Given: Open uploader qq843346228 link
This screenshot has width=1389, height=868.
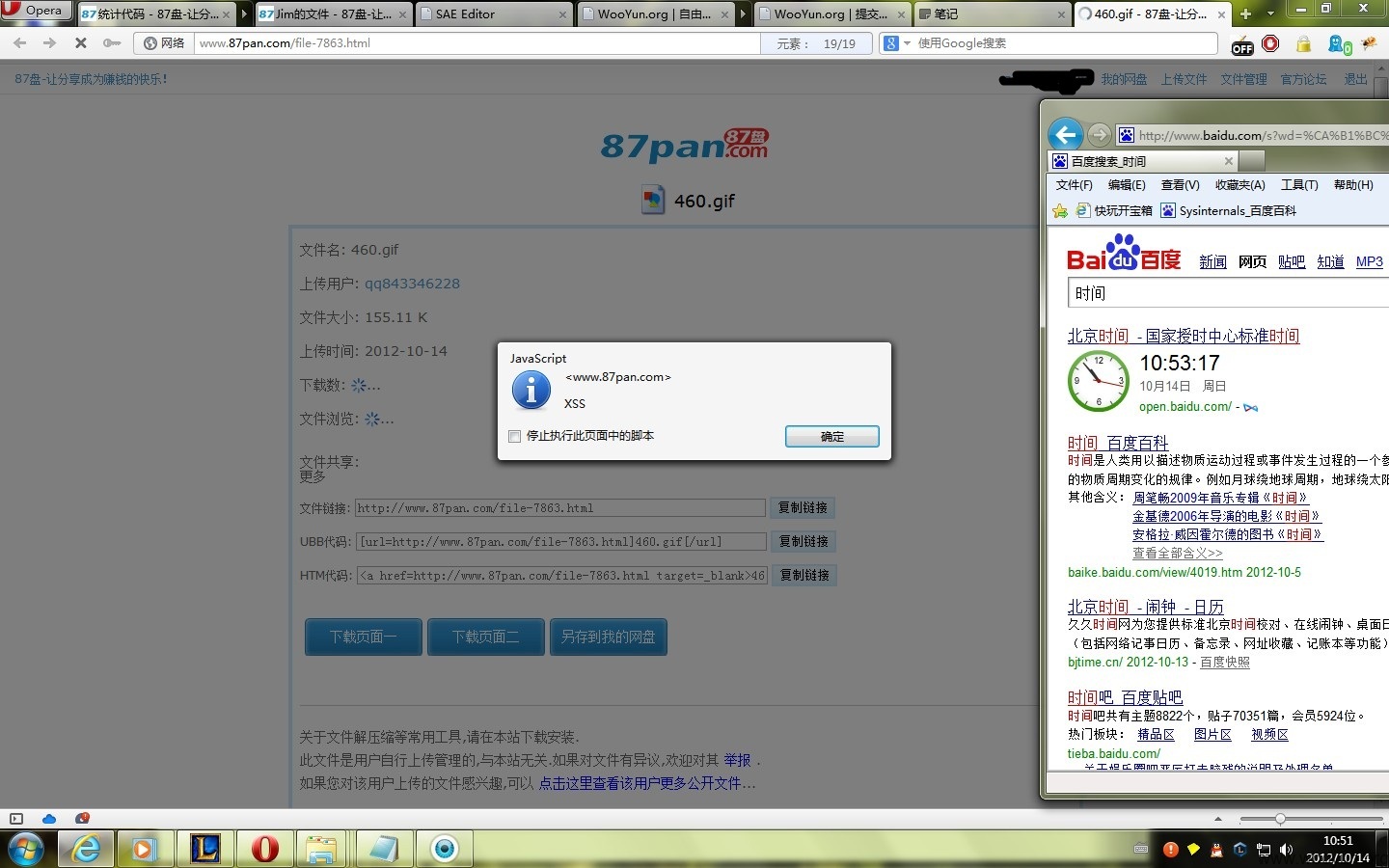Looking at the screenshot, I should coord(412,284).
